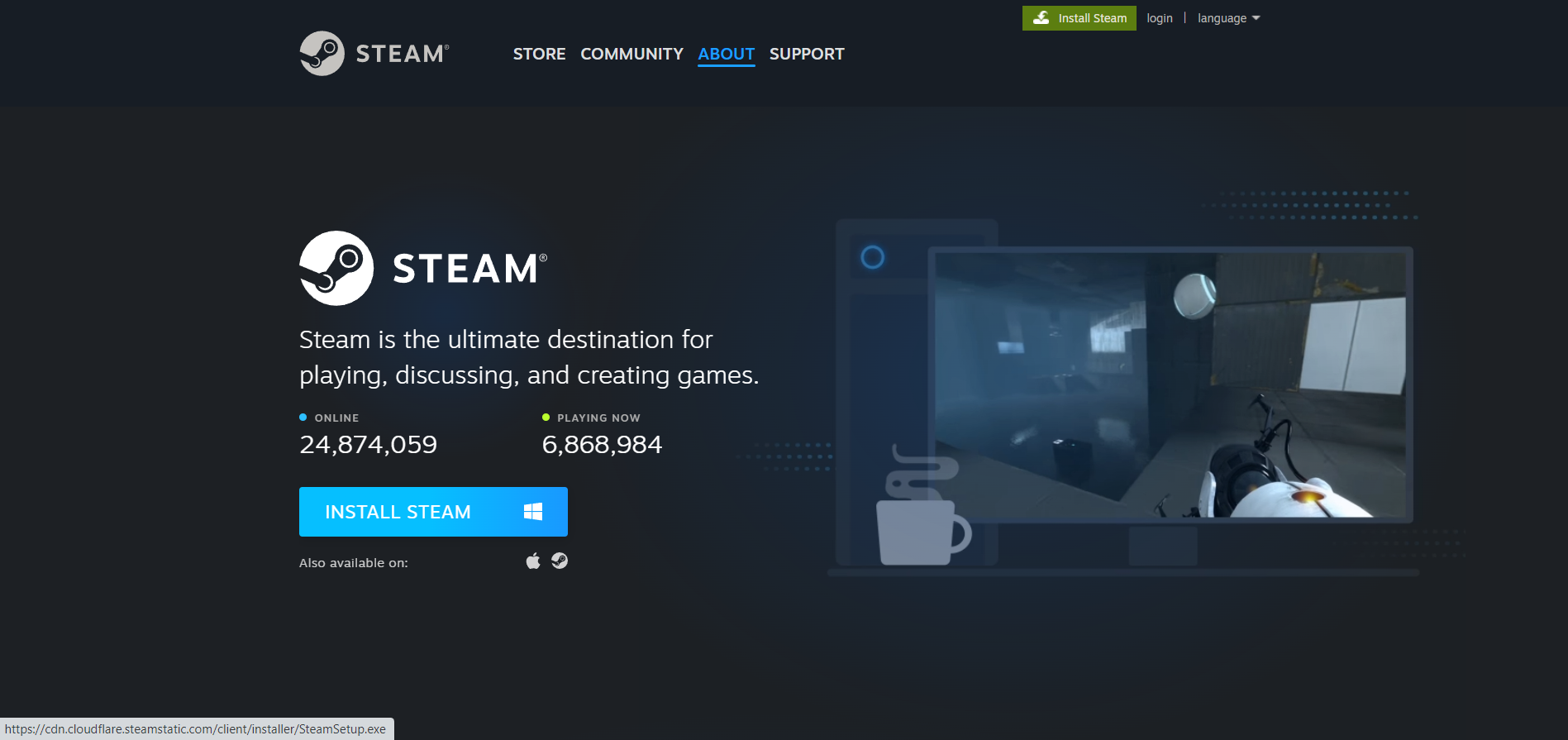
Task: Click the playing now count 6,868,984
Action: [x=602, y=445]
